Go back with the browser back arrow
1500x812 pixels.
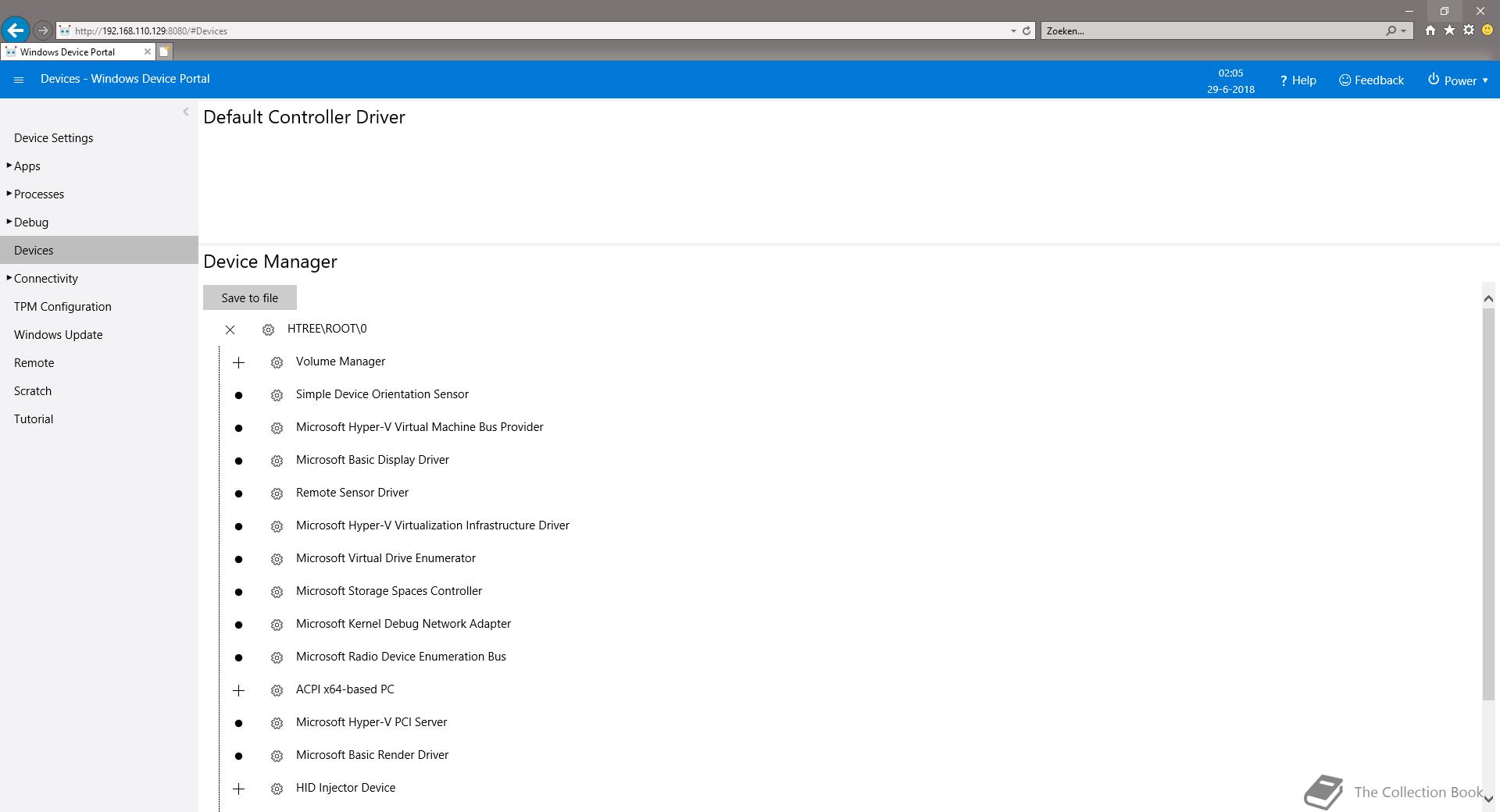tap(16, 30)
